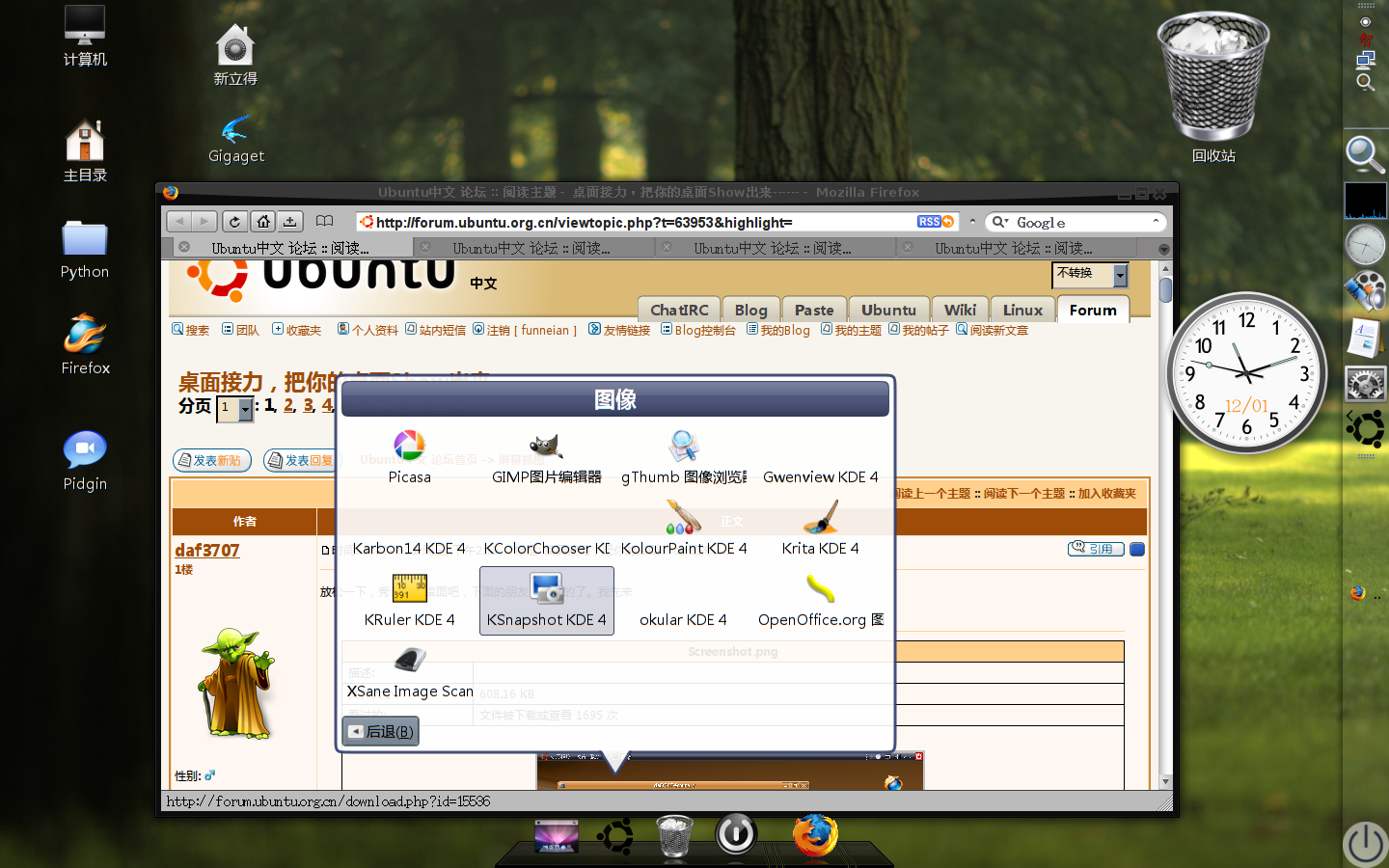Open the downloads toolbar button
Image resolution: width=1389 pixels, height=868 pixels.
pyautogui.click(x=290, y=222)
